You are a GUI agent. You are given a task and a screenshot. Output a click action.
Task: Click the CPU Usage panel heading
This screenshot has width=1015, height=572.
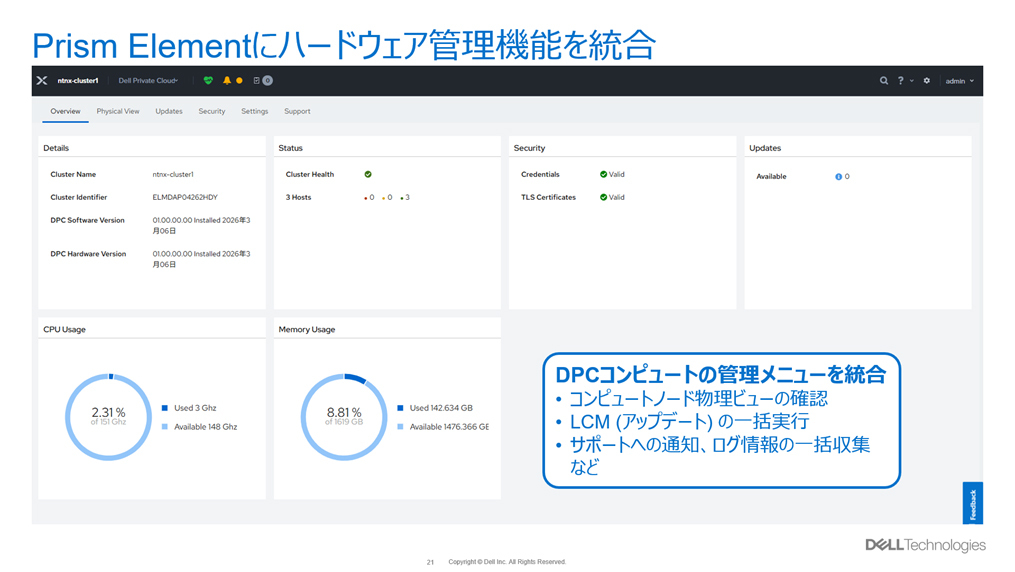[x=64, y=329]
